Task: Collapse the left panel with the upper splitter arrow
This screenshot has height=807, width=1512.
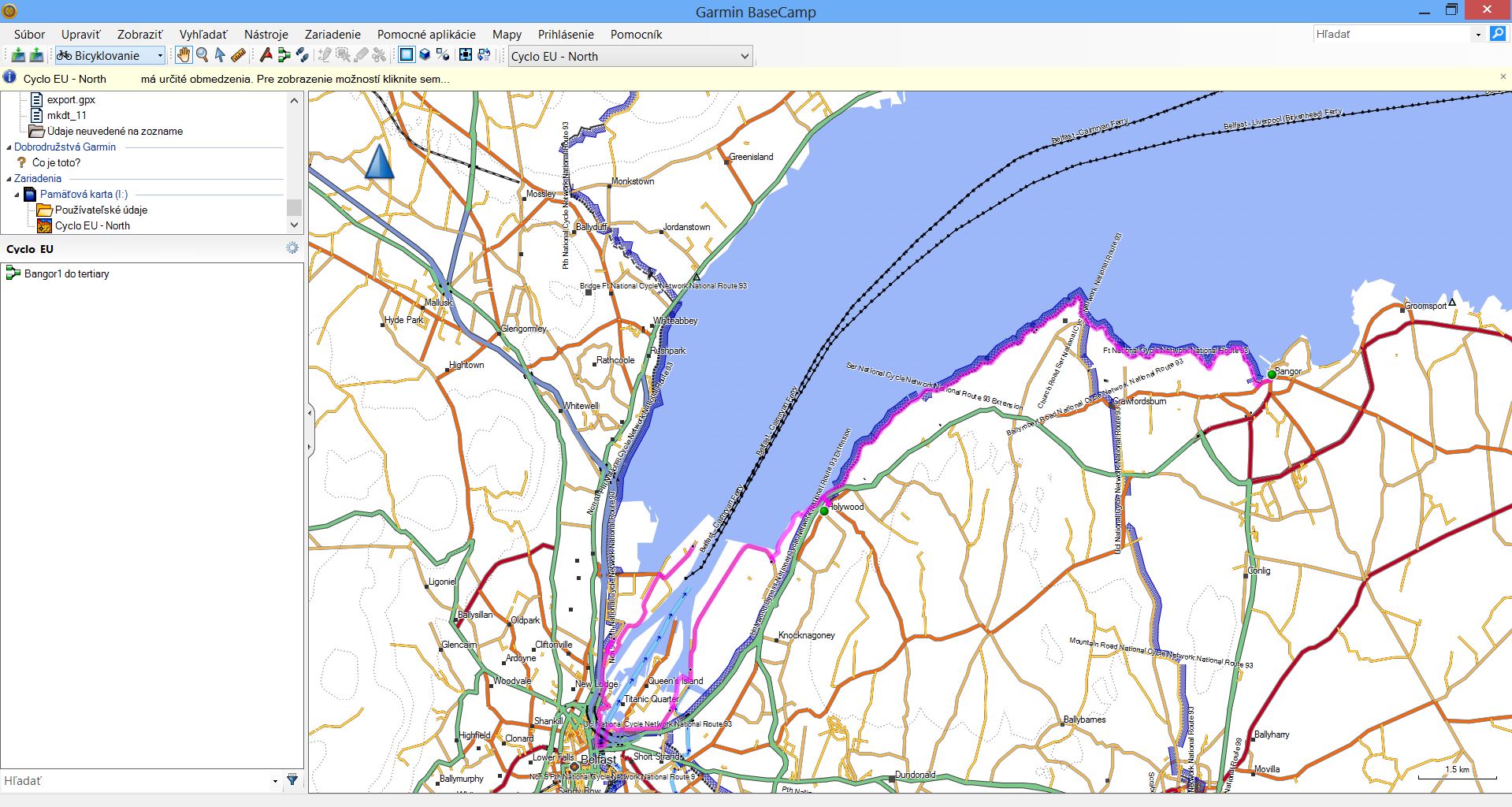Action: (x=310, y=413)
